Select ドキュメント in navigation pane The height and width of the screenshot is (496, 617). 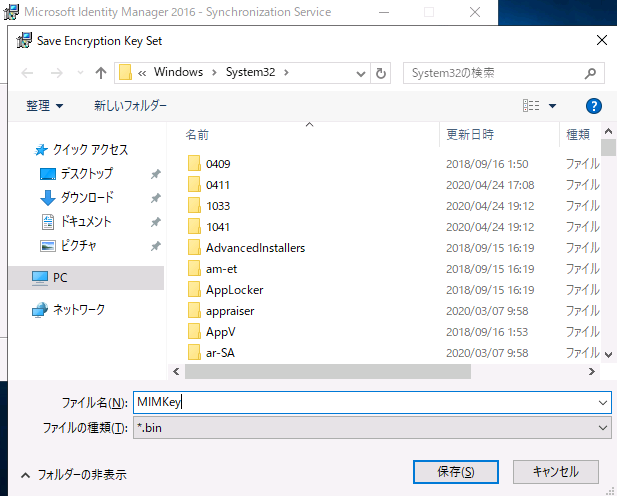coord(85,222)
